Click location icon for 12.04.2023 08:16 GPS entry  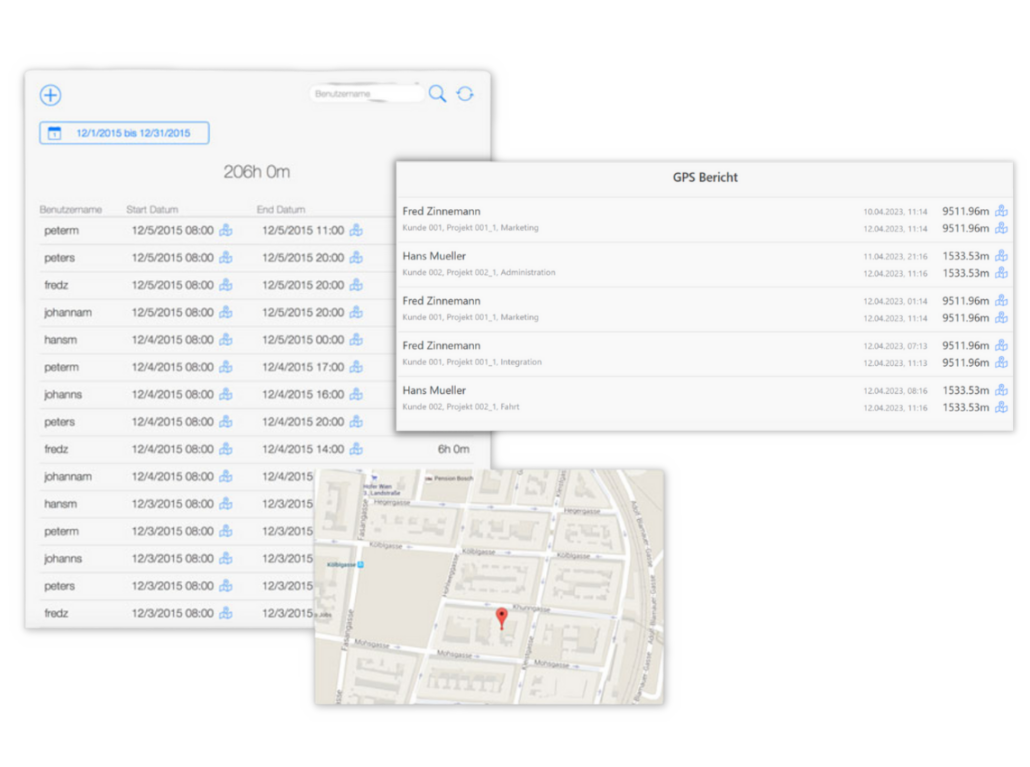(1001, 390)
